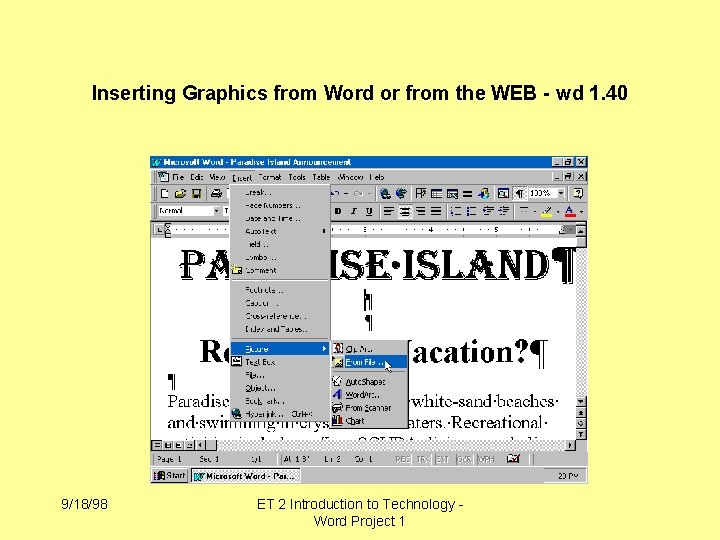Click the Insert Hyperlink globe toolbar icon
The image size is (720, 540).
tap(385, 193)
